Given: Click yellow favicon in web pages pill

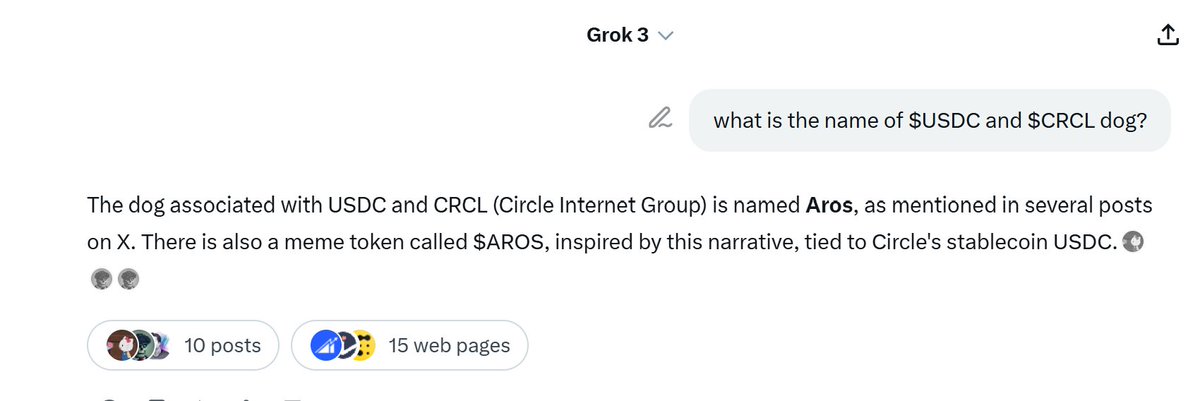Looking at the screenshot, I should (x=364, y=346).
